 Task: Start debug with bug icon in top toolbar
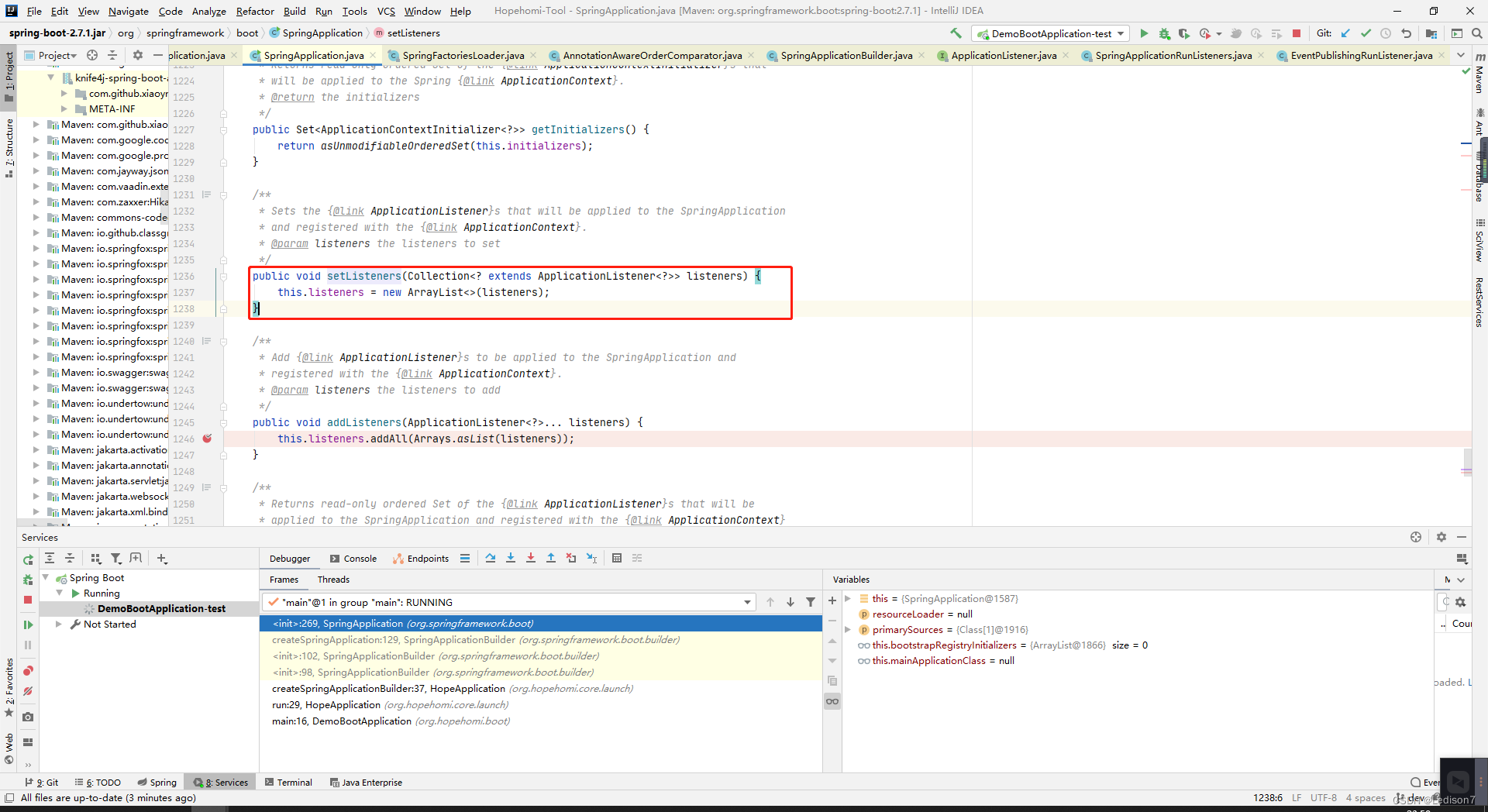coord(1164,33)
